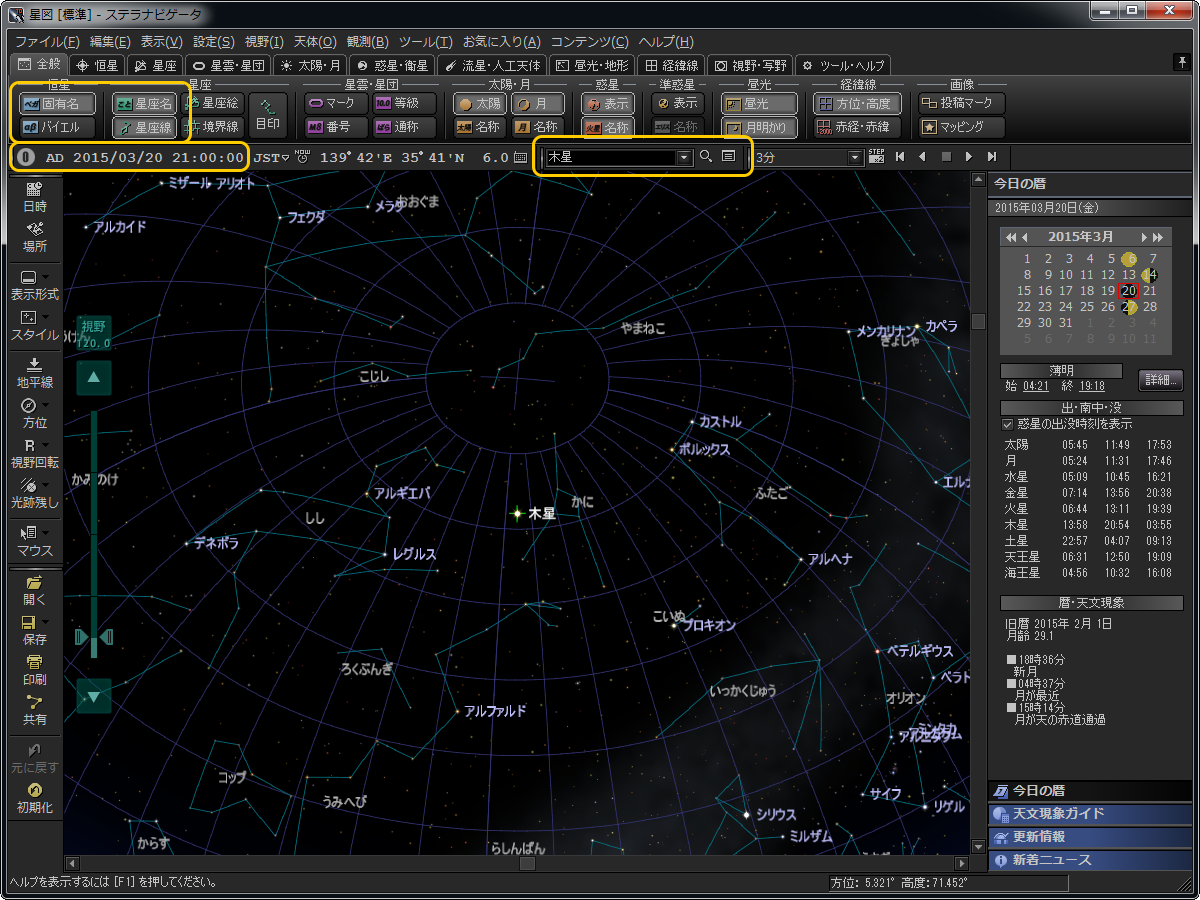Click the magnitude keypad icon next to 6.0

coord(521,157)
